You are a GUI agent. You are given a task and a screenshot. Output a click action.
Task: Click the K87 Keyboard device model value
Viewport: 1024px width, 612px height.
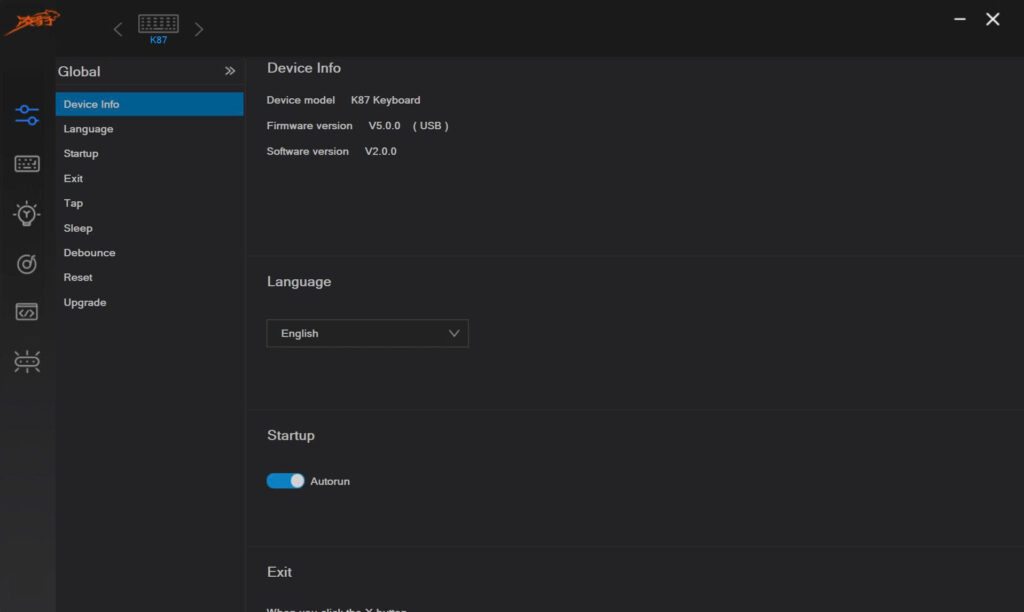click(x=385, y=101)
